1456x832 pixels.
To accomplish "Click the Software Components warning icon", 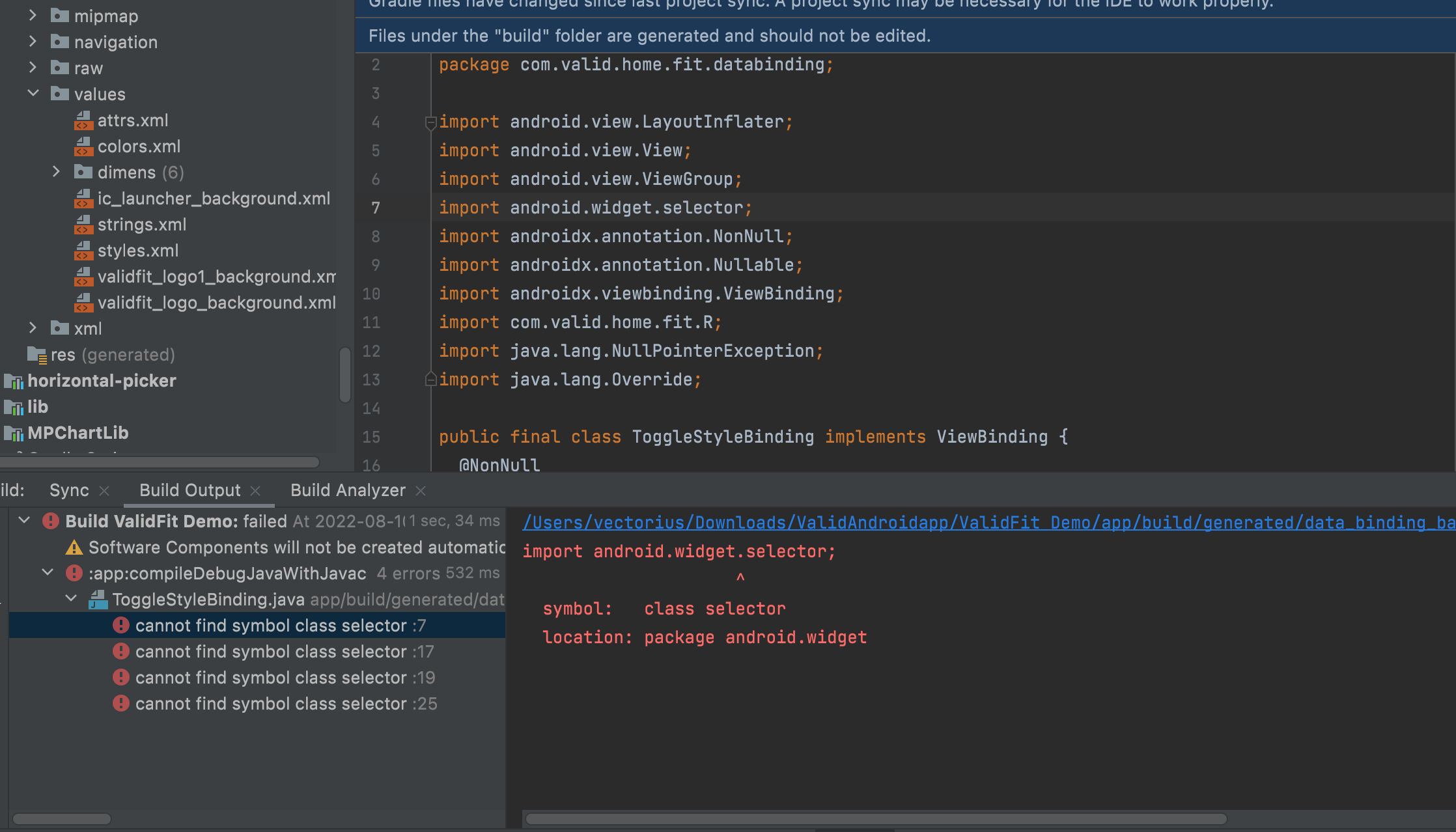I will [74, 547].
